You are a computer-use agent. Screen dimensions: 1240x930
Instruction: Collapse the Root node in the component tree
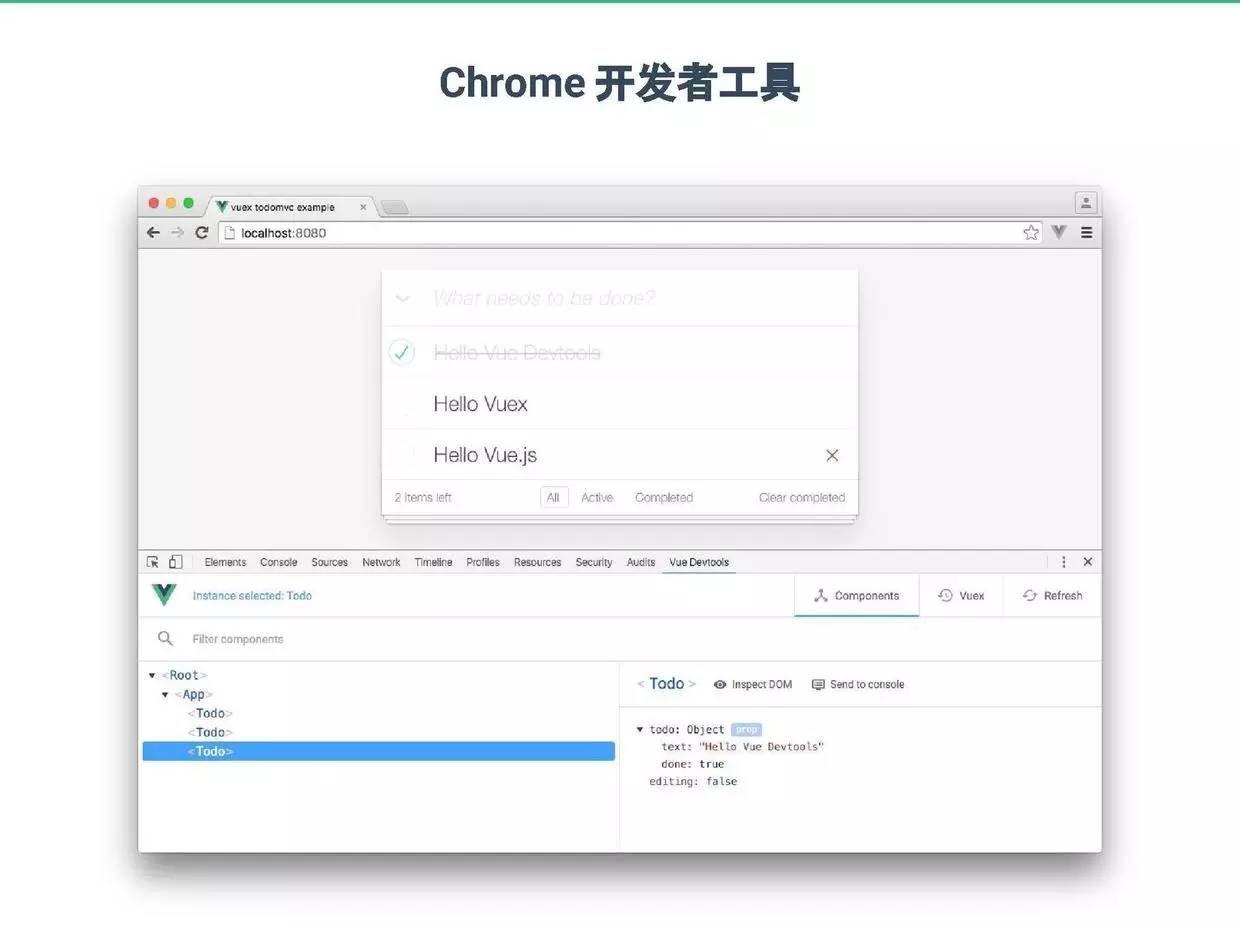click(x=153, y=674)
